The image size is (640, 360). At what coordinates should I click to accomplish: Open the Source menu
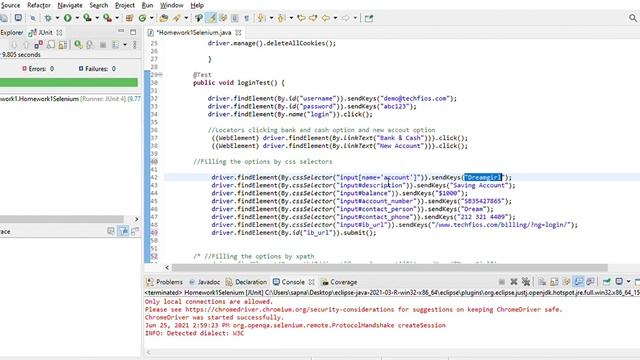pos(10,5)
